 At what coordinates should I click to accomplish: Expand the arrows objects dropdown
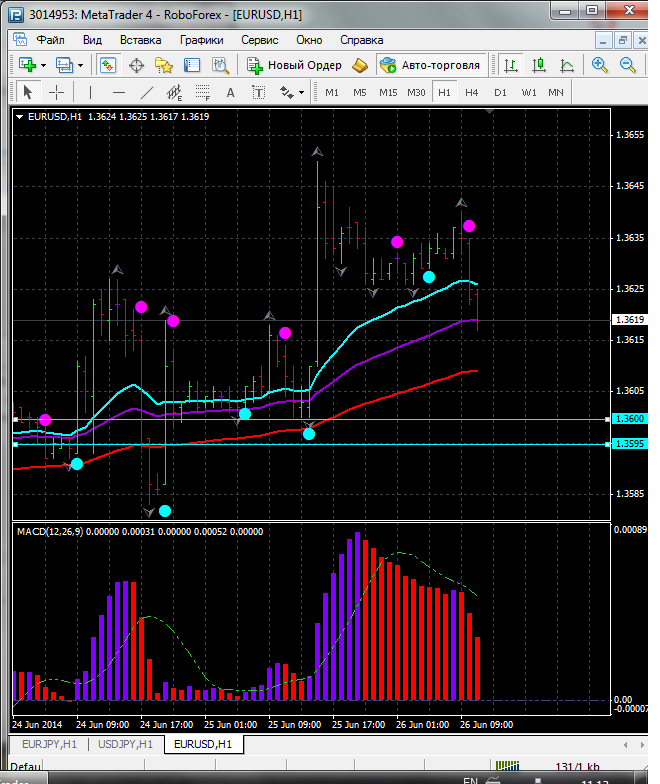click(301, 92)
